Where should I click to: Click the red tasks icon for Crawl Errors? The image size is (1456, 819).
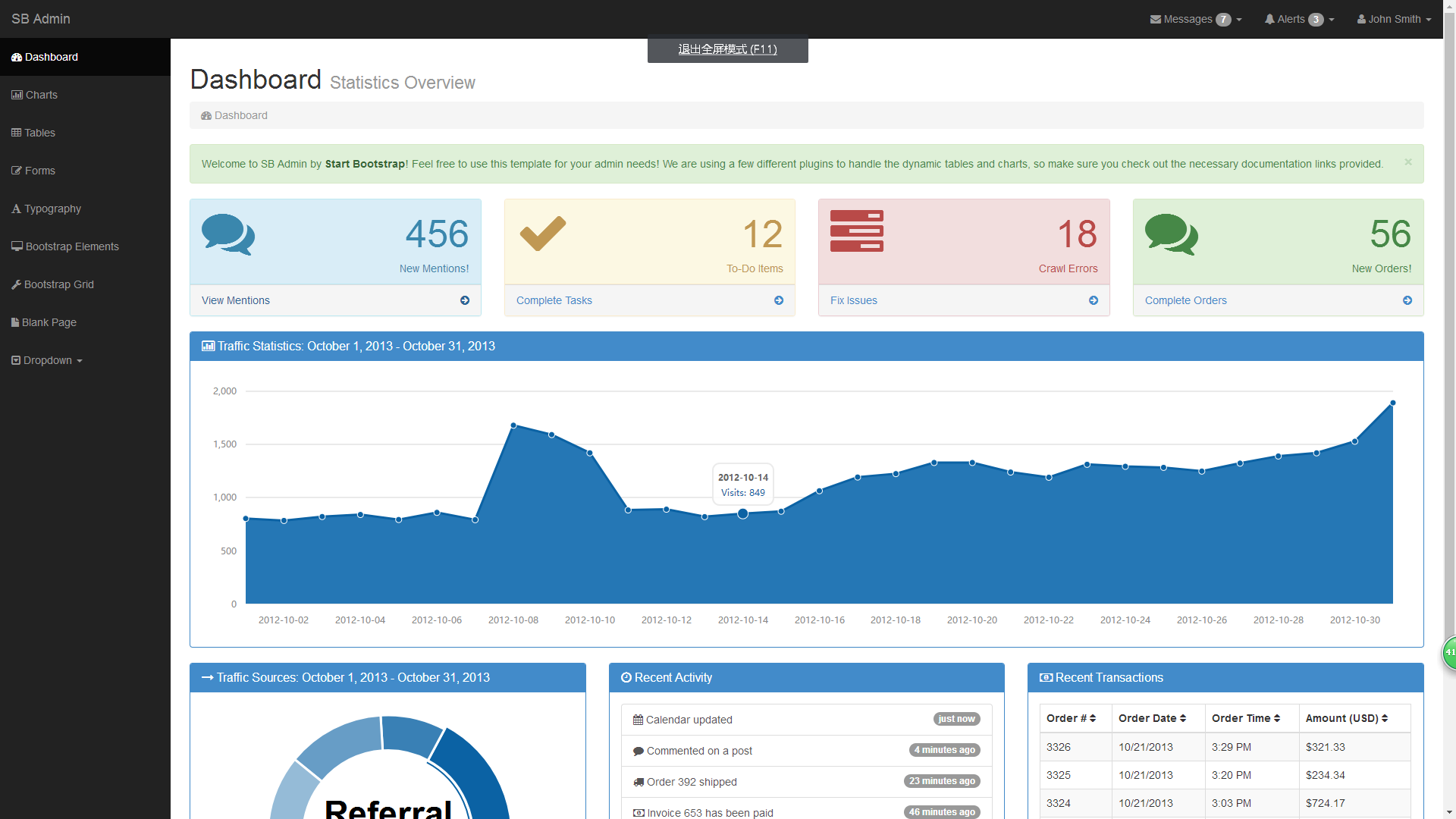click(857, 231)
